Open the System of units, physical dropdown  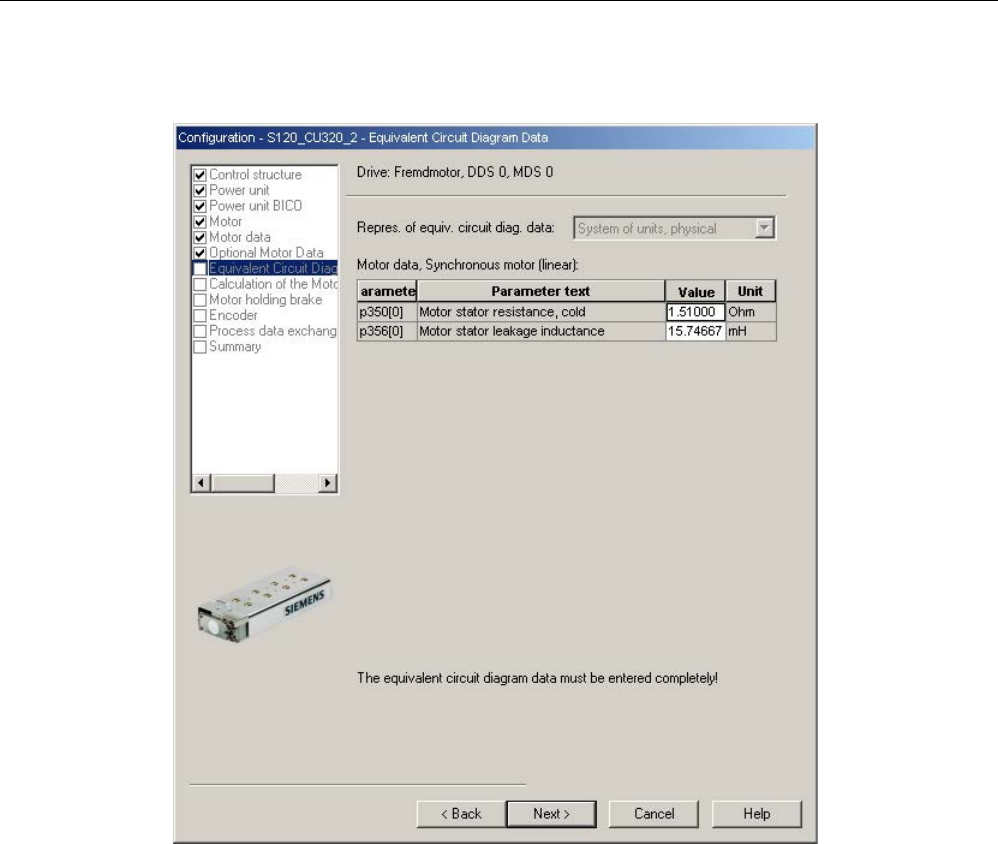(674, 228)
